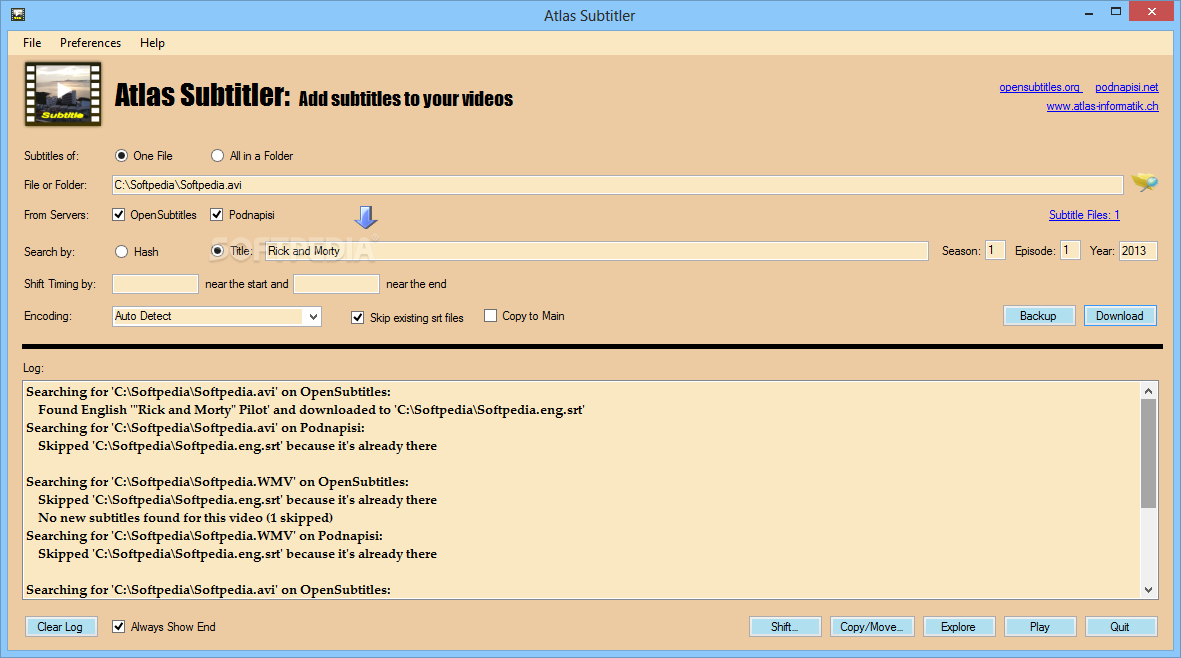Image resolution: width=1181 pixels, height=658 pixels.
Task: Open the opensubtitles.org link
Action: tap(1039, 87)
